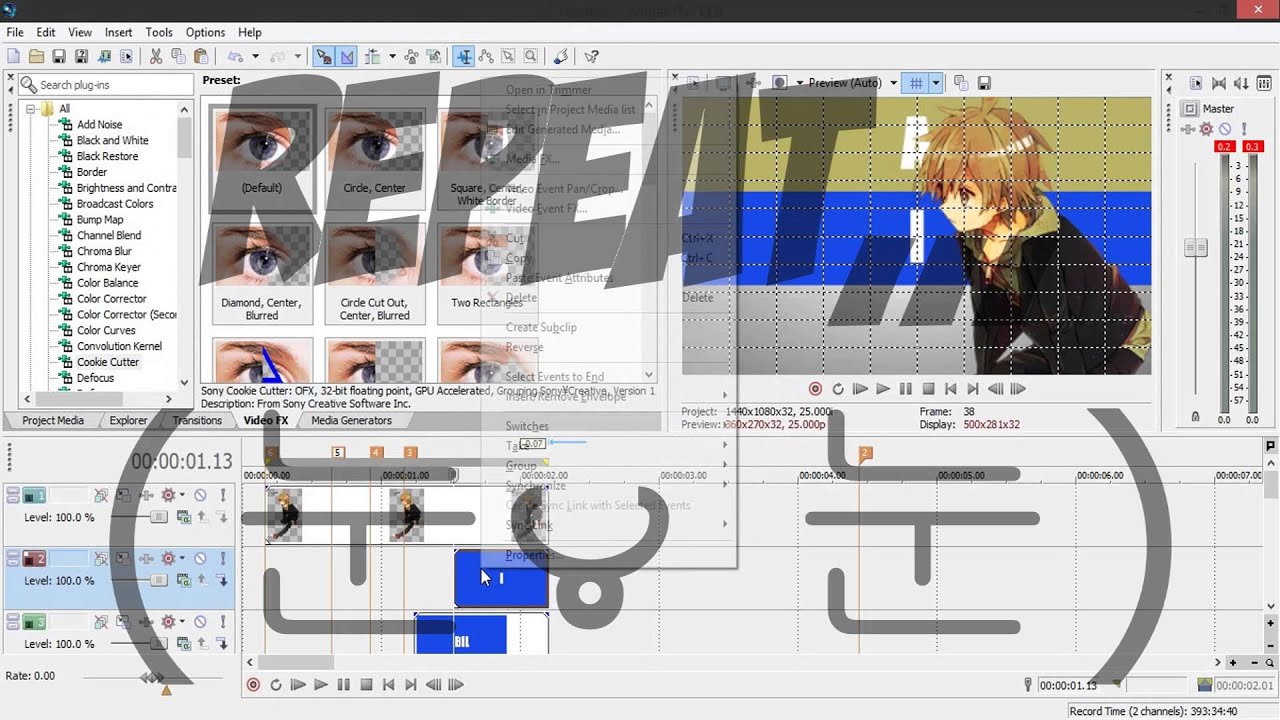Click Play in the timeline transport bar
The image size is (1280, 720).
[321, 685]
